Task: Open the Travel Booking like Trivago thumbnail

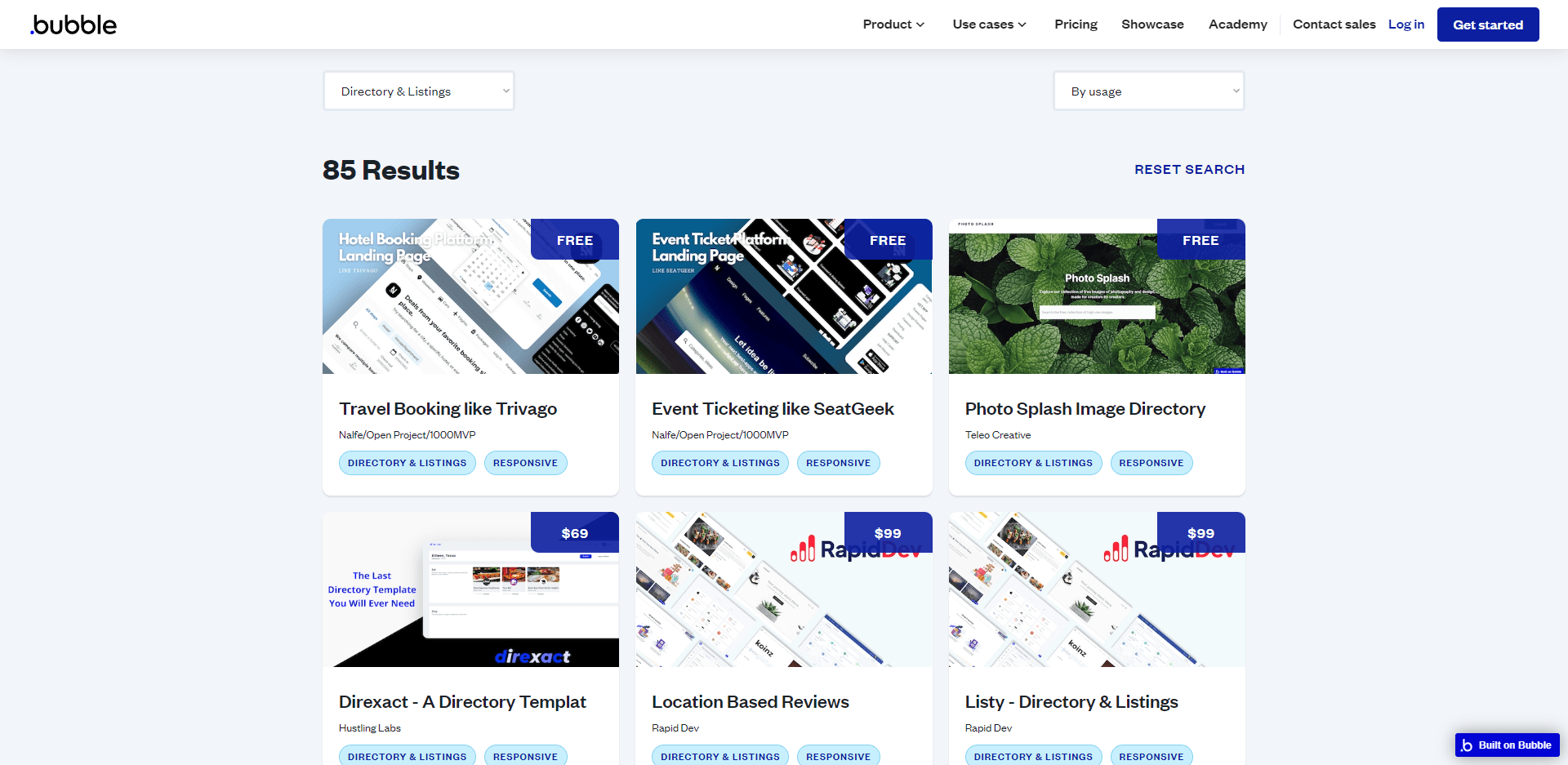Action: click(470, 296)
